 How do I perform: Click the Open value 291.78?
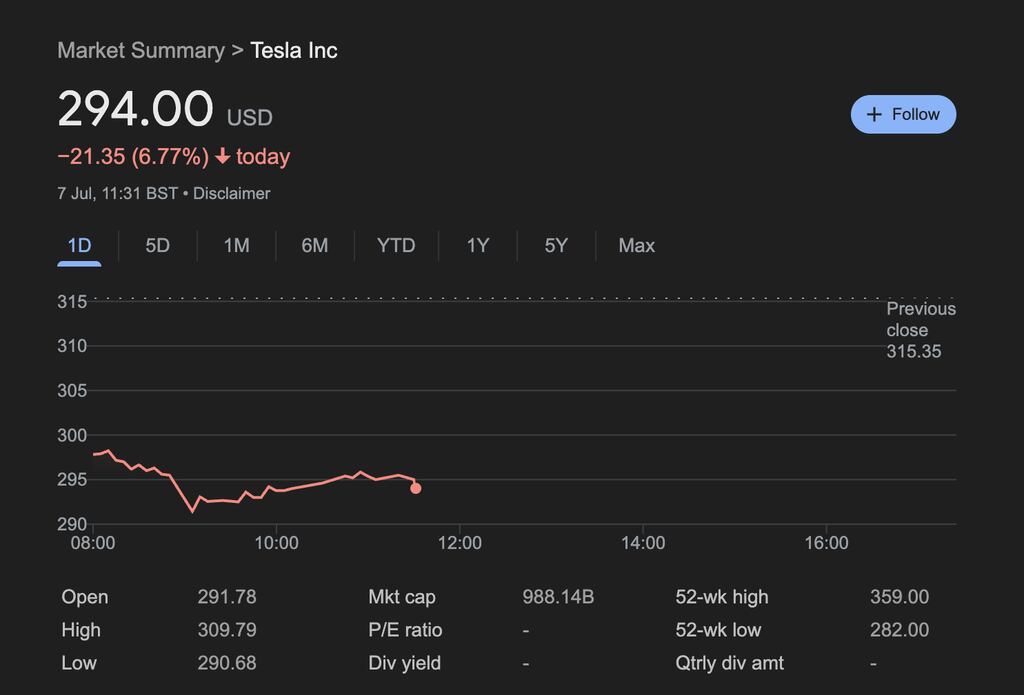(227, 597)
